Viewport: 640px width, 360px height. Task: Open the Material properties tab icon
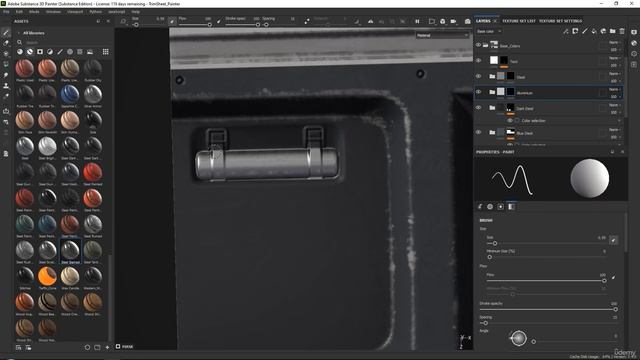tap(511, 207)
